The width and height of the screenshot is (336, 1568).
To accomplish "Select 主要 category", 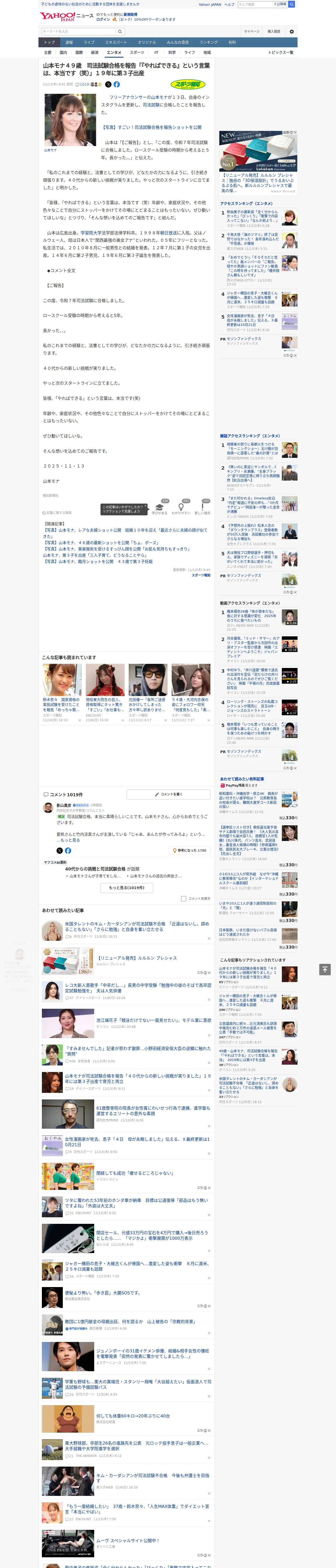I will (x=48, y=52).
